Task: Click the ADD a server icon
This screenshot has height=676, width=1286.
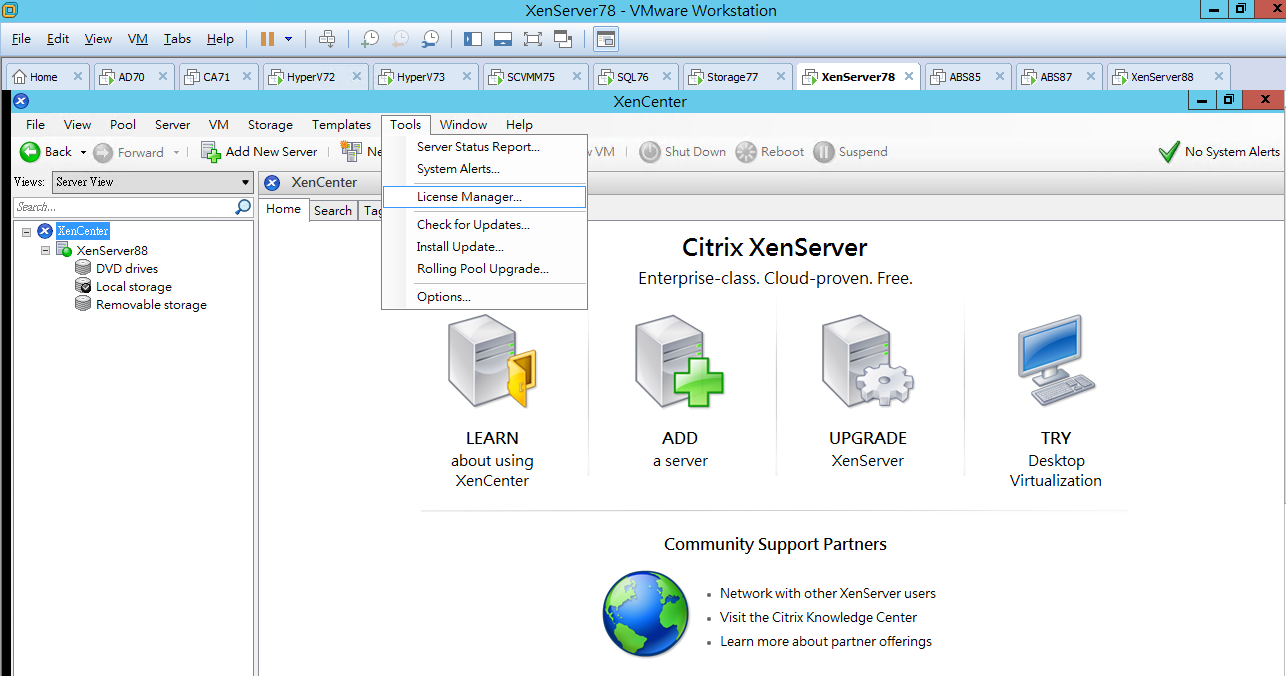Action: [680, 361]
